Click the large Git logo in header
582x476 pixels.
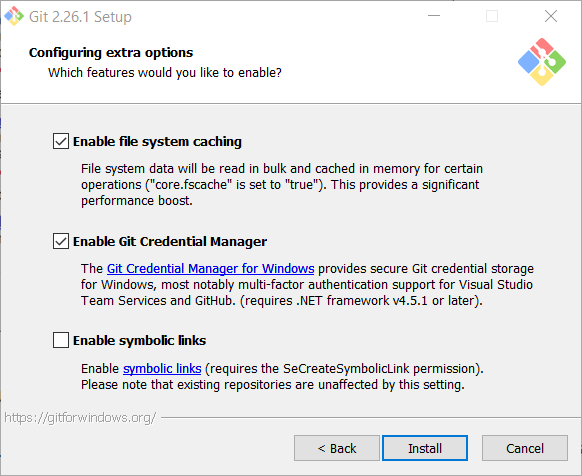click(542, 62)
